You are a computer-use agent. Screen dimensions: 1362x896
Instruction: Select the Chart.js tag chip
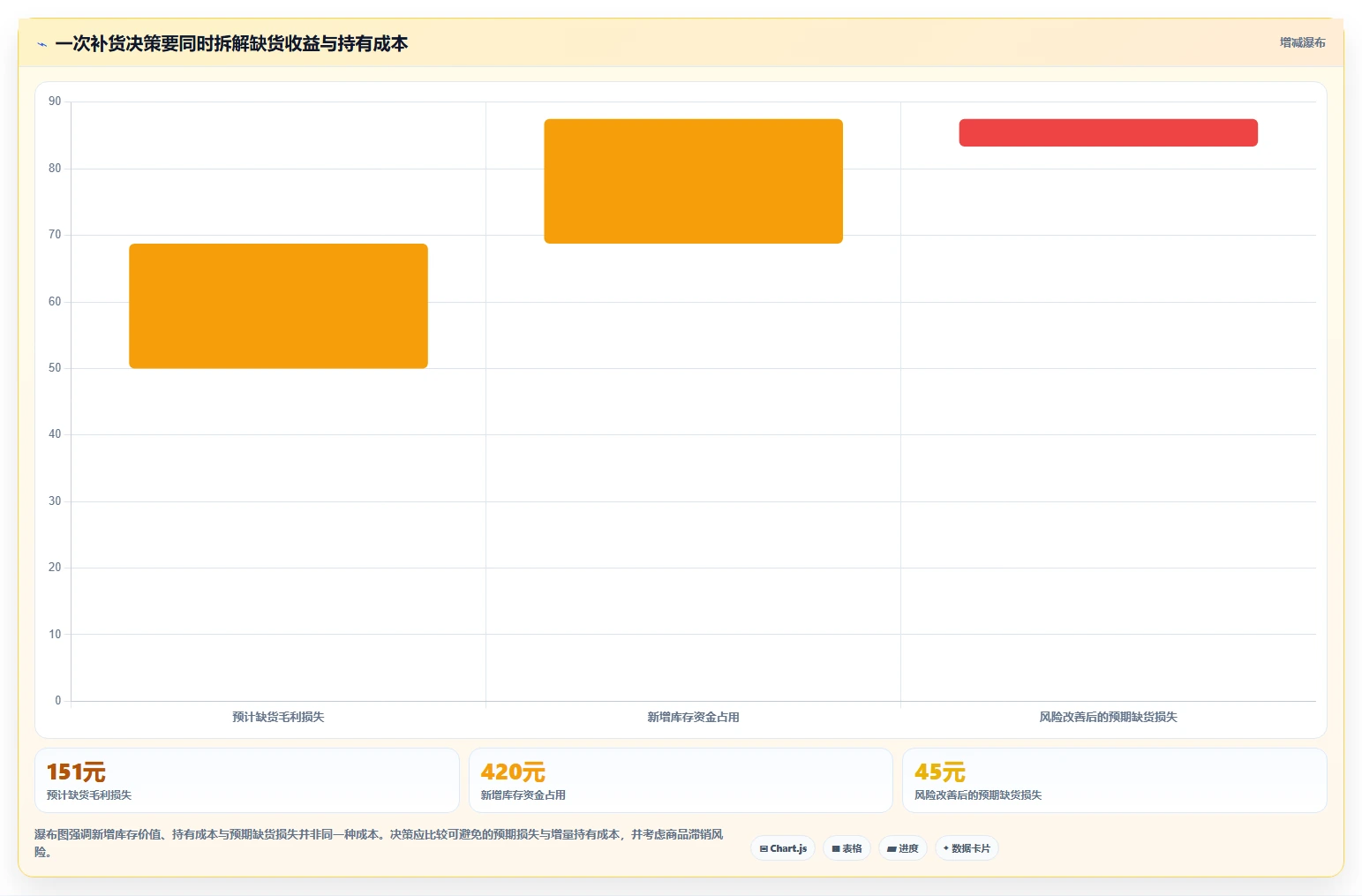(783, 848)
